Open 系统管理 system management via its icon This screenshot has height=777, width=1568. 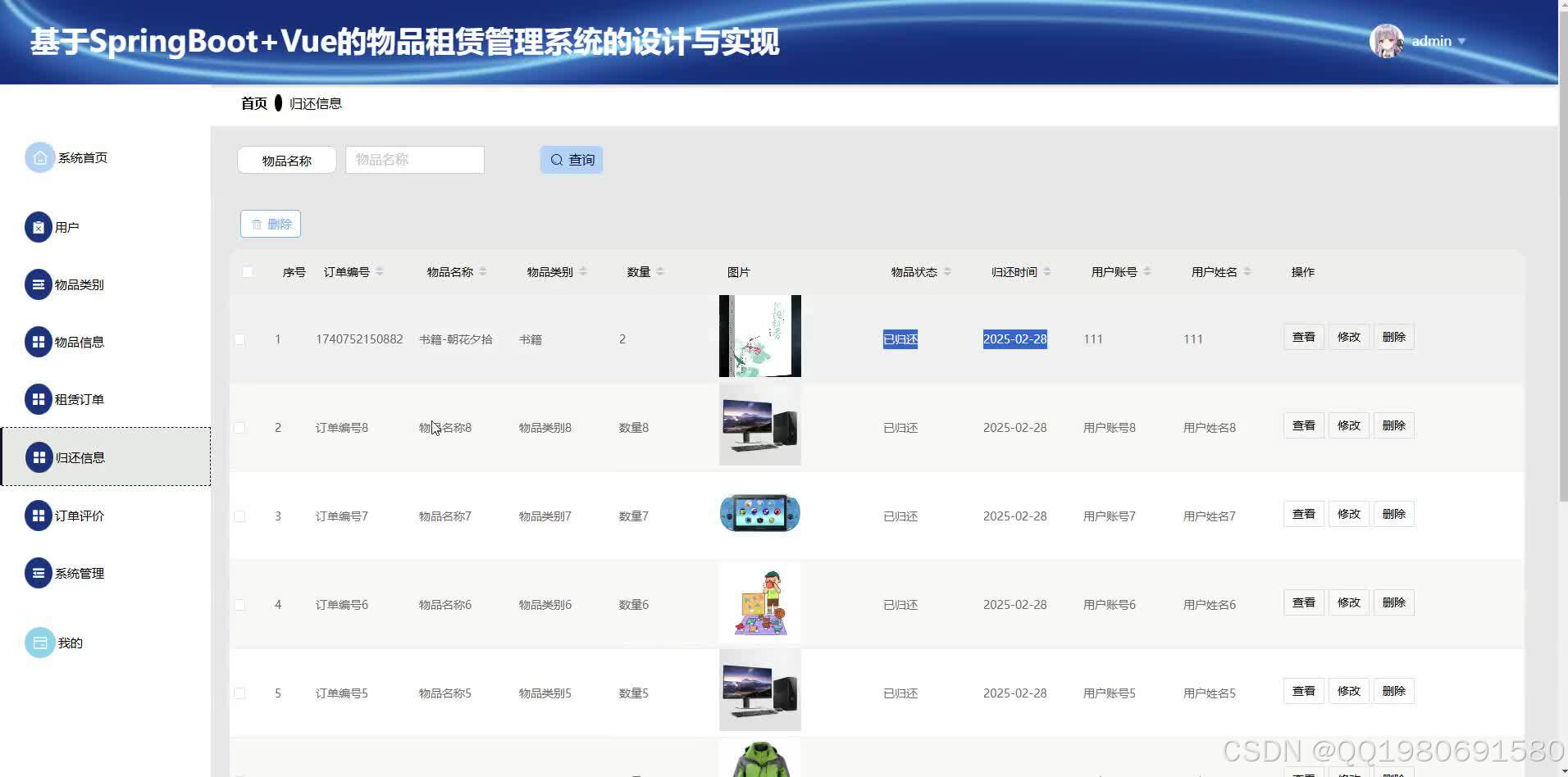(x=39, y=573)
